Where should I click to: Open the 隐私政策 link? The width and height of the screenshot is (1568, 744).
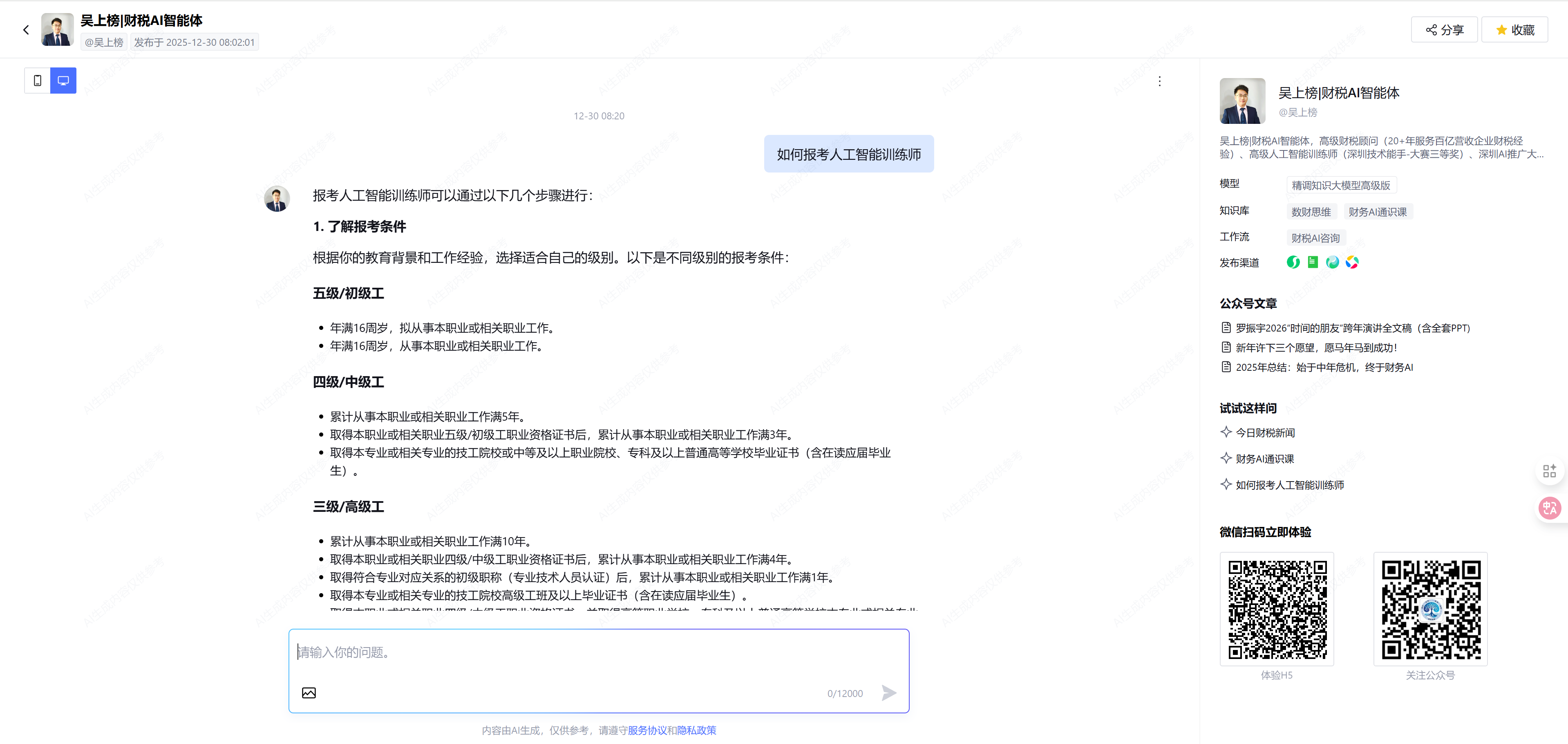[696, 731]
